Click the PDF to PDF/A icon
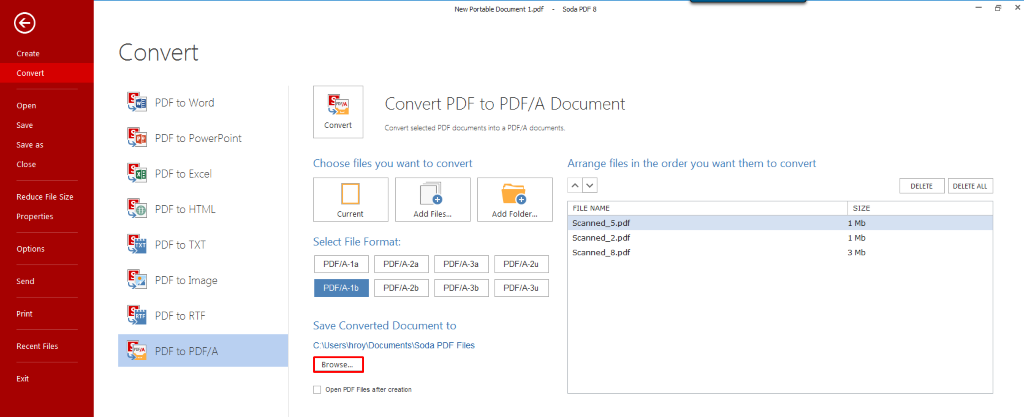 click(137, 351)
